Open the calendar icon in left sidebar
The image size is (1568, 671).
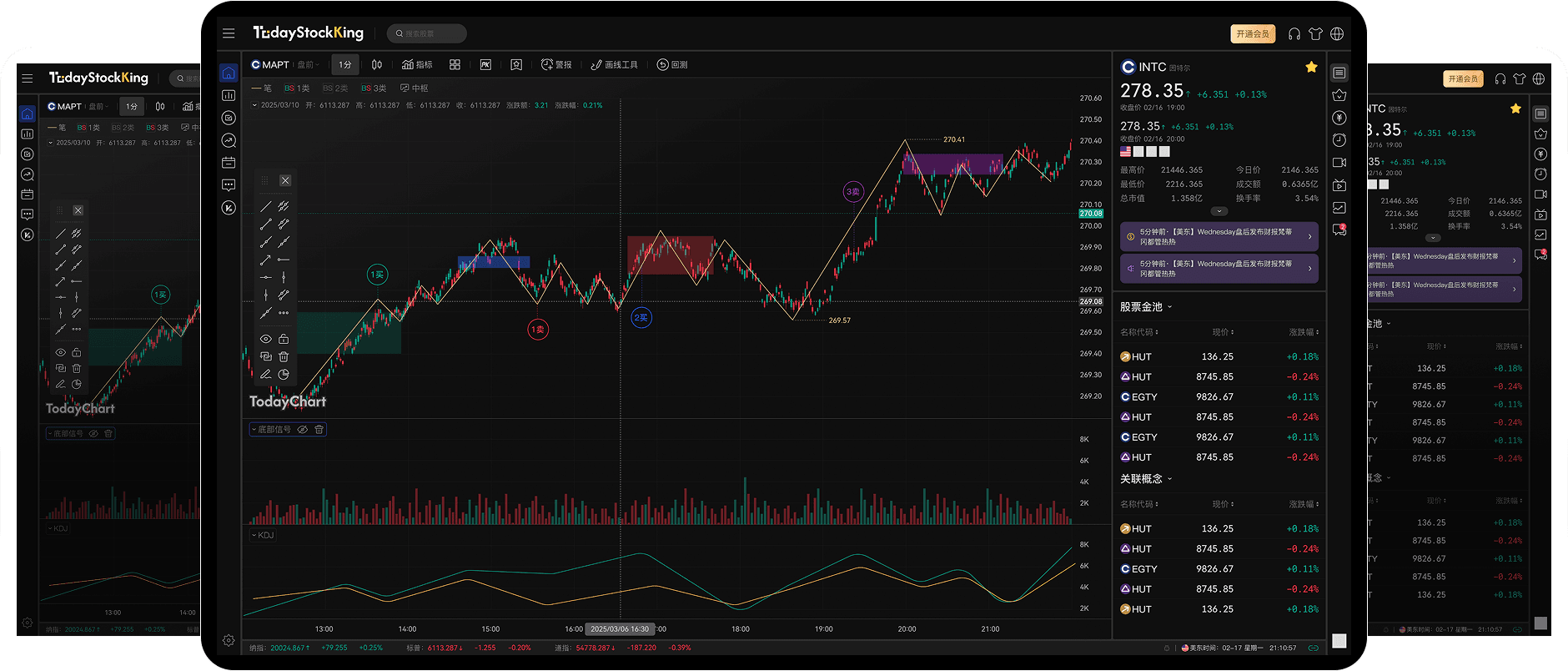point(229,163)
